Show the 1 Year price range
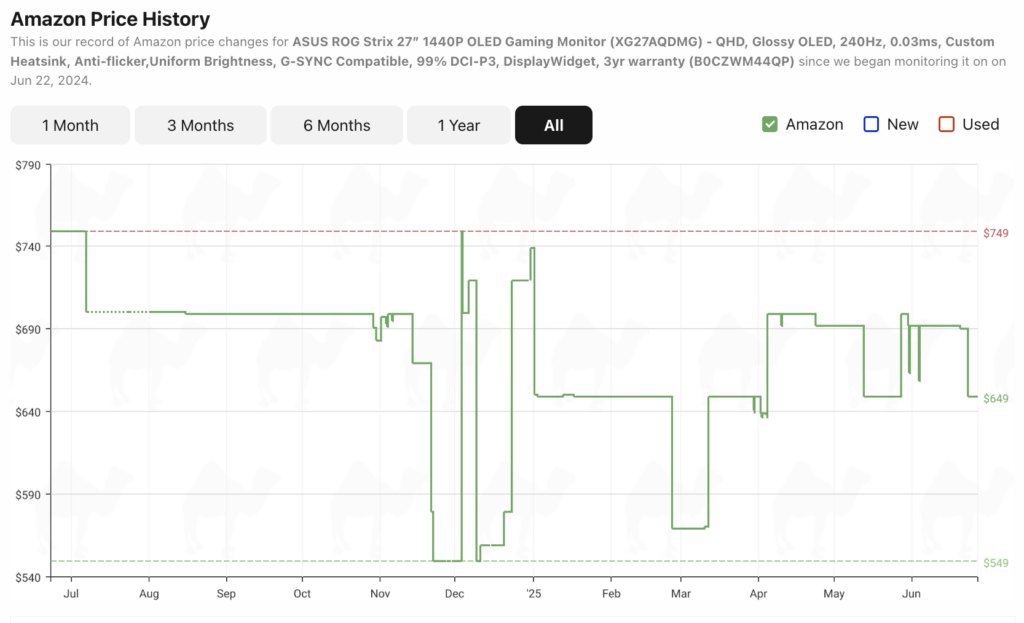The image size is (1024, 623). [458, 125]
